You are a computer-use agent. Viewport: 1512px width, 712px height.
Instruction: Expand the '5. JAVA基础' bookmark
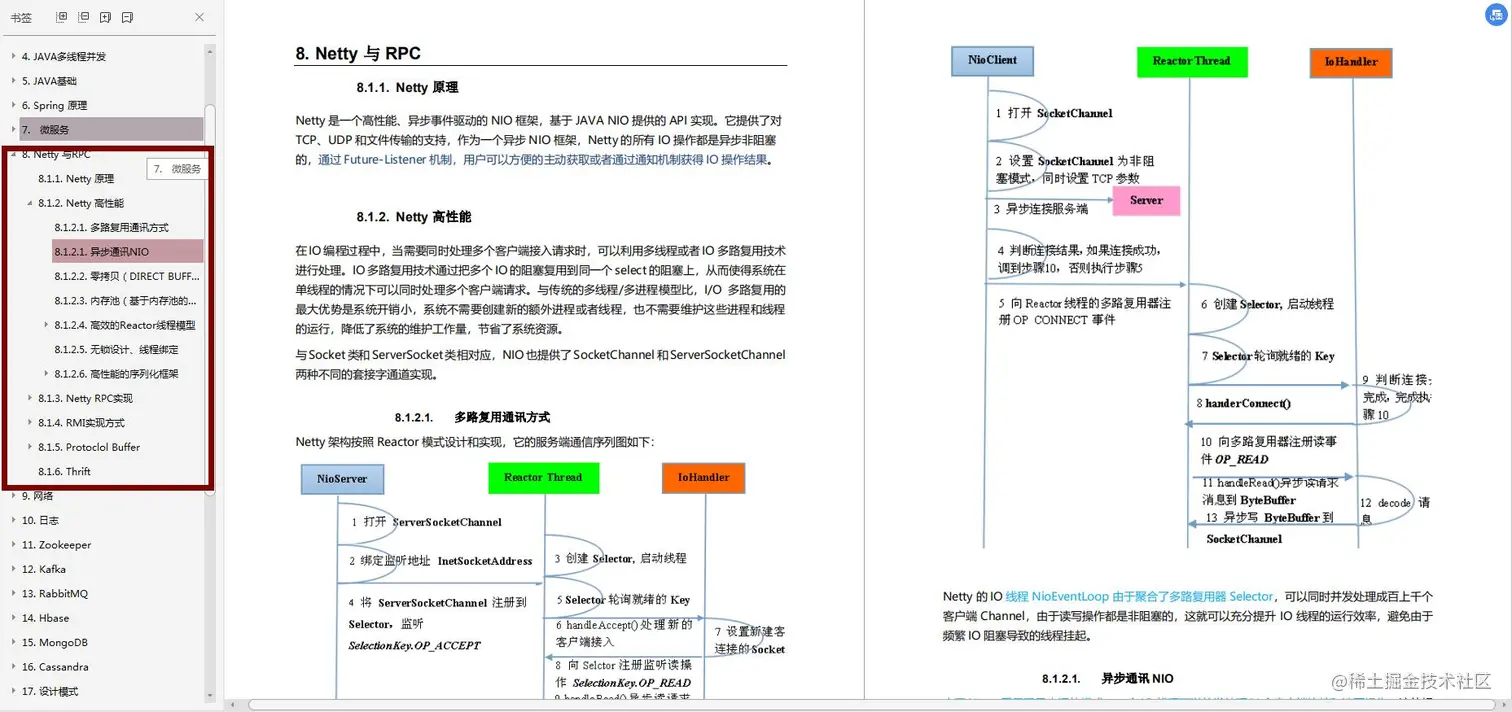pos(13,81)
